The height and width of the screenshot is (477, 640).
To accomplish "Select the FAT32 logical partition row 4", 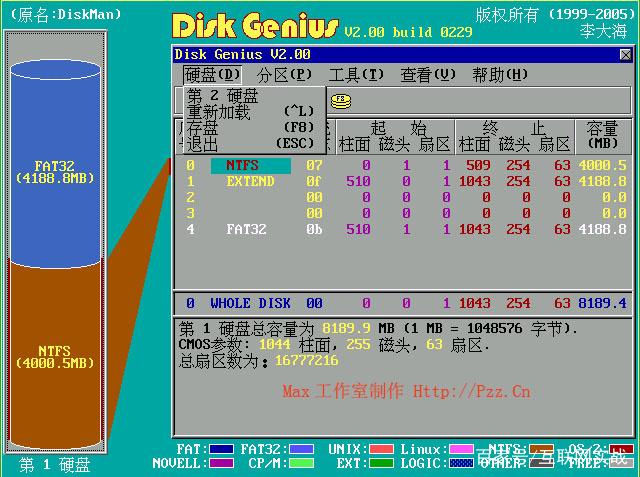I will 404,229.
